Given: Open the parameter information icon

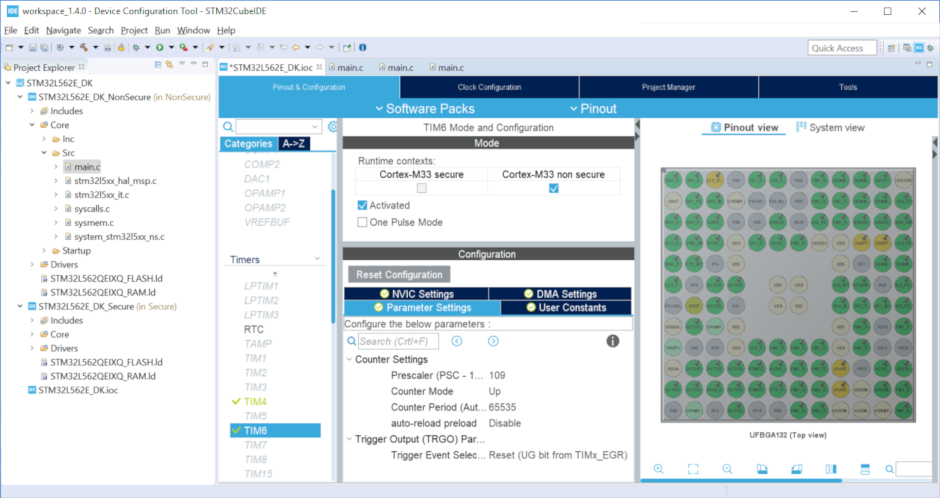Looking at the screenshot, I should 613,341.
